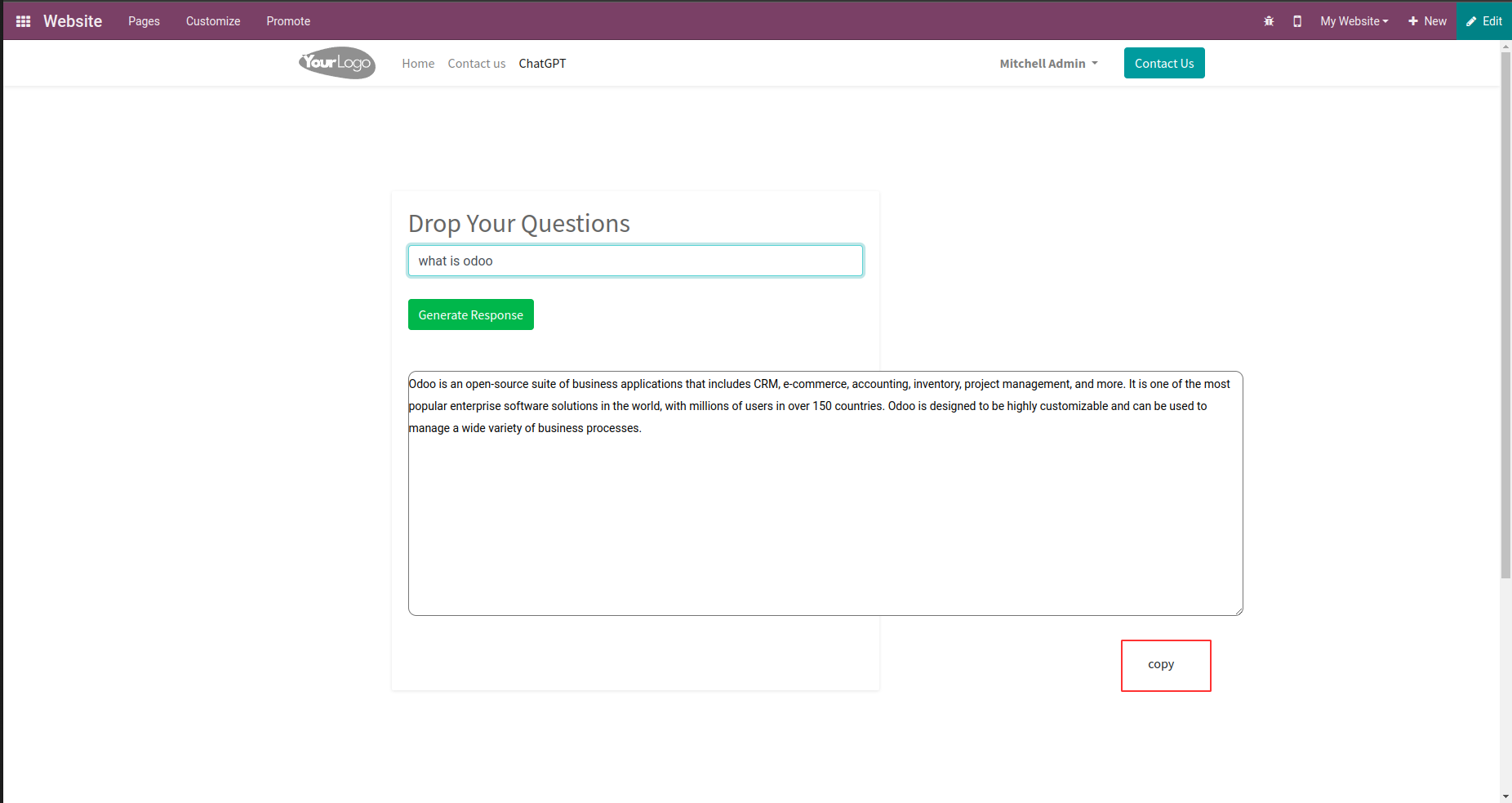Image resolution: width=1512 pixels, height=803 pixels.
Task: Click the textarea resize handle corner
Action: (x=1239, y=611)
